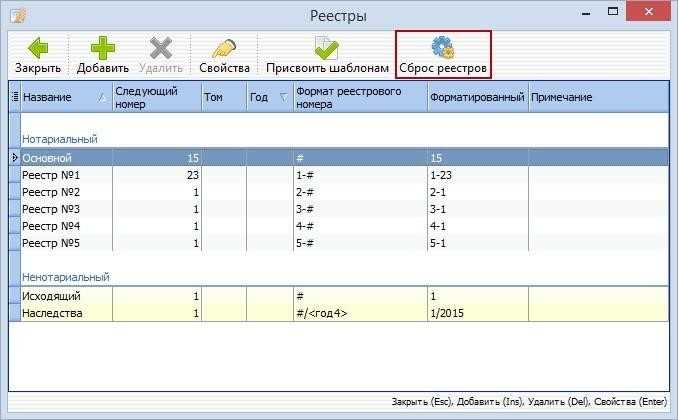Image resolution: width=678 pixels, height=420 pixels.
Task: Open Свойства with the pointing hand icon
Action: pyautogui.click(x=224, y=48)
